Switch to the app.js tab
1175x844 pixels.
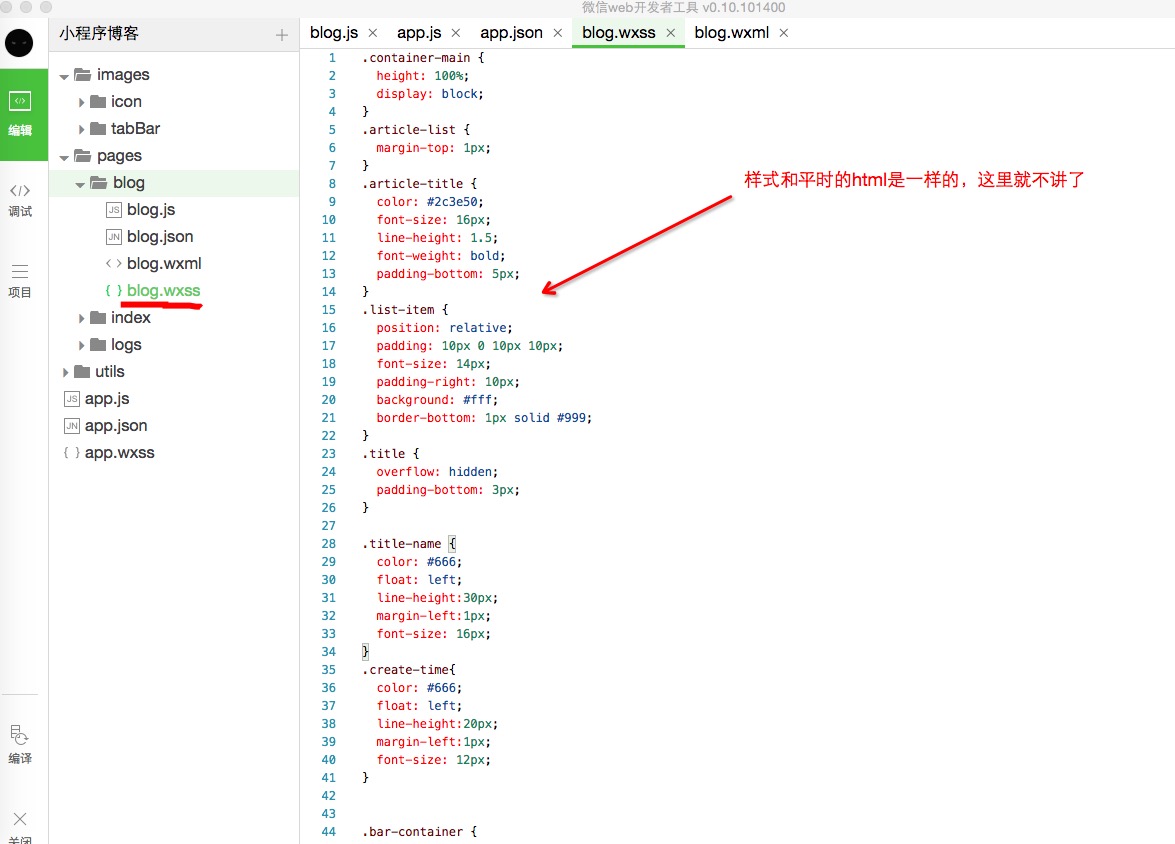(418, 33)
